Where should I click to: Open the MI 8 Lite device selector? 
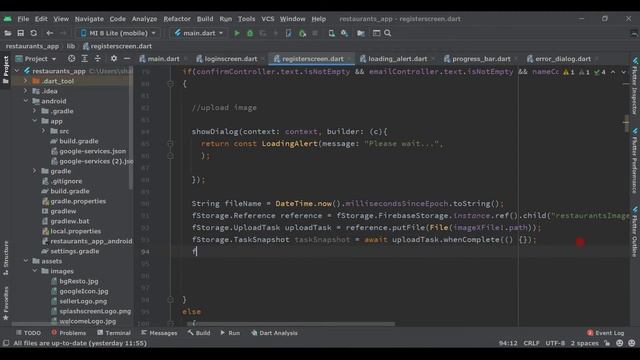(x=118, y=33)
